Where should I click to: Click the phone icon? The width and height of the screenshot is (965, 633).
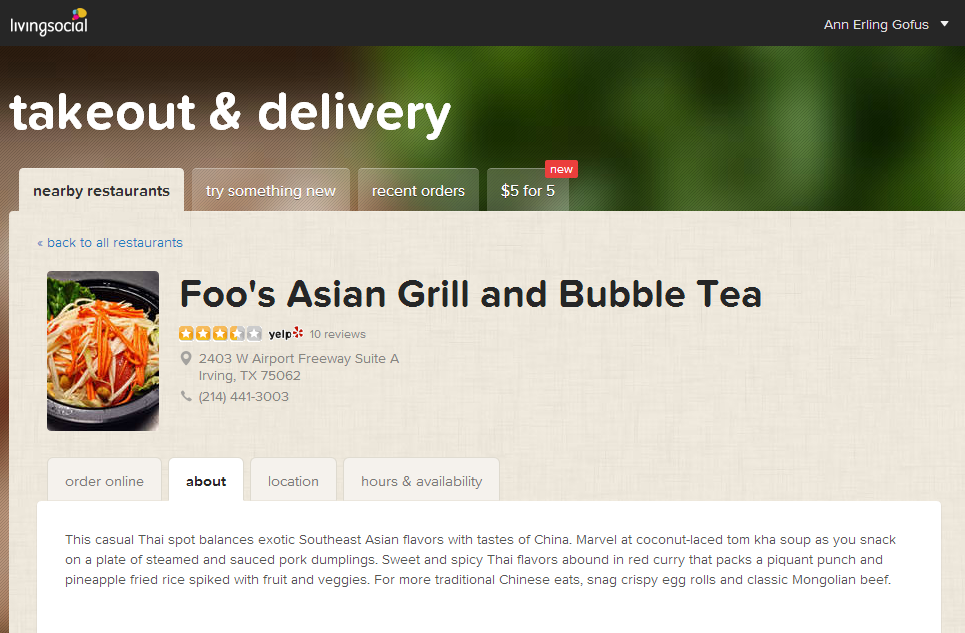[x=186, y=396]
